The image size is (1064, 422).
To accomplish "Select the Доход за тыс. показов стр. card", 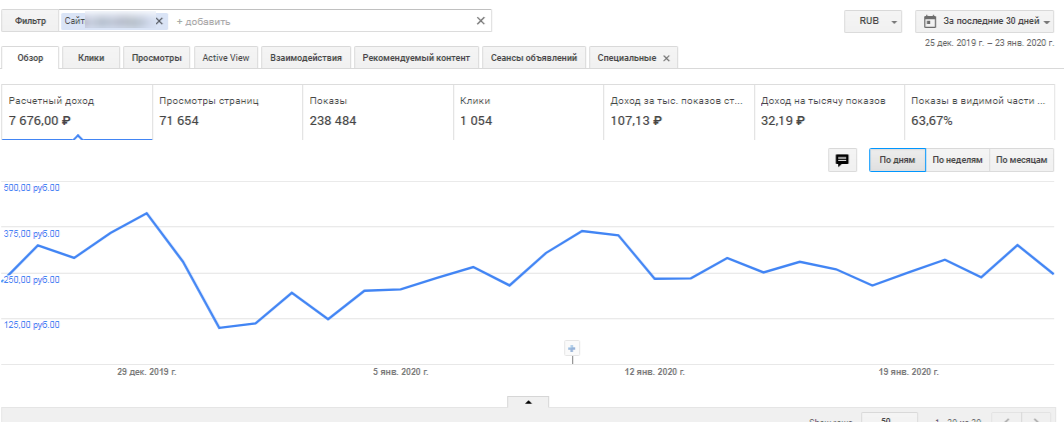I will (x=679, y=112).
